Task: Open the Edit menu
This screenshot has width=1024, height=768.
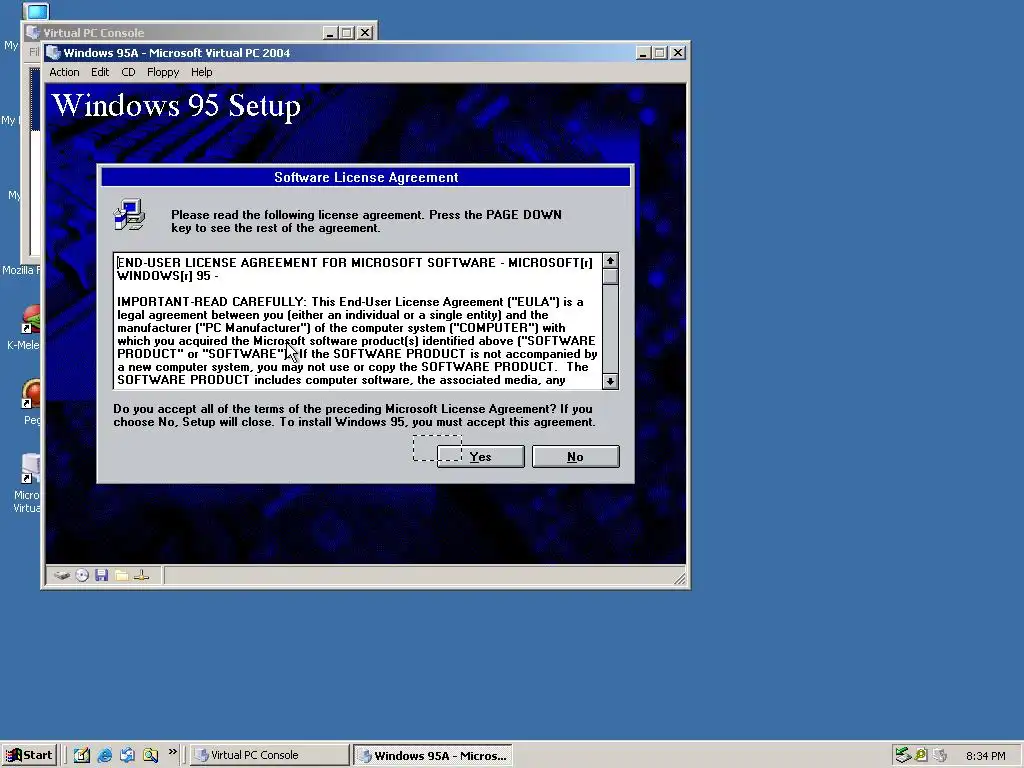Action: [100, 72]
